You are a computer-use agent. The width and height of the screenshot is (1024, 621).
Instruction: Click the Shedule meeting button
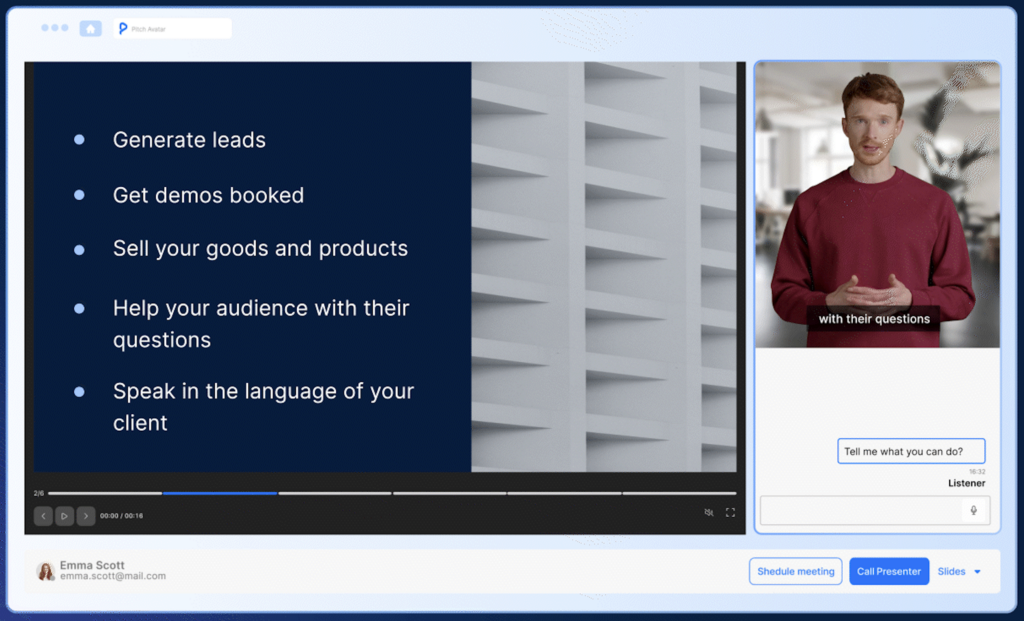pos(795,571)
